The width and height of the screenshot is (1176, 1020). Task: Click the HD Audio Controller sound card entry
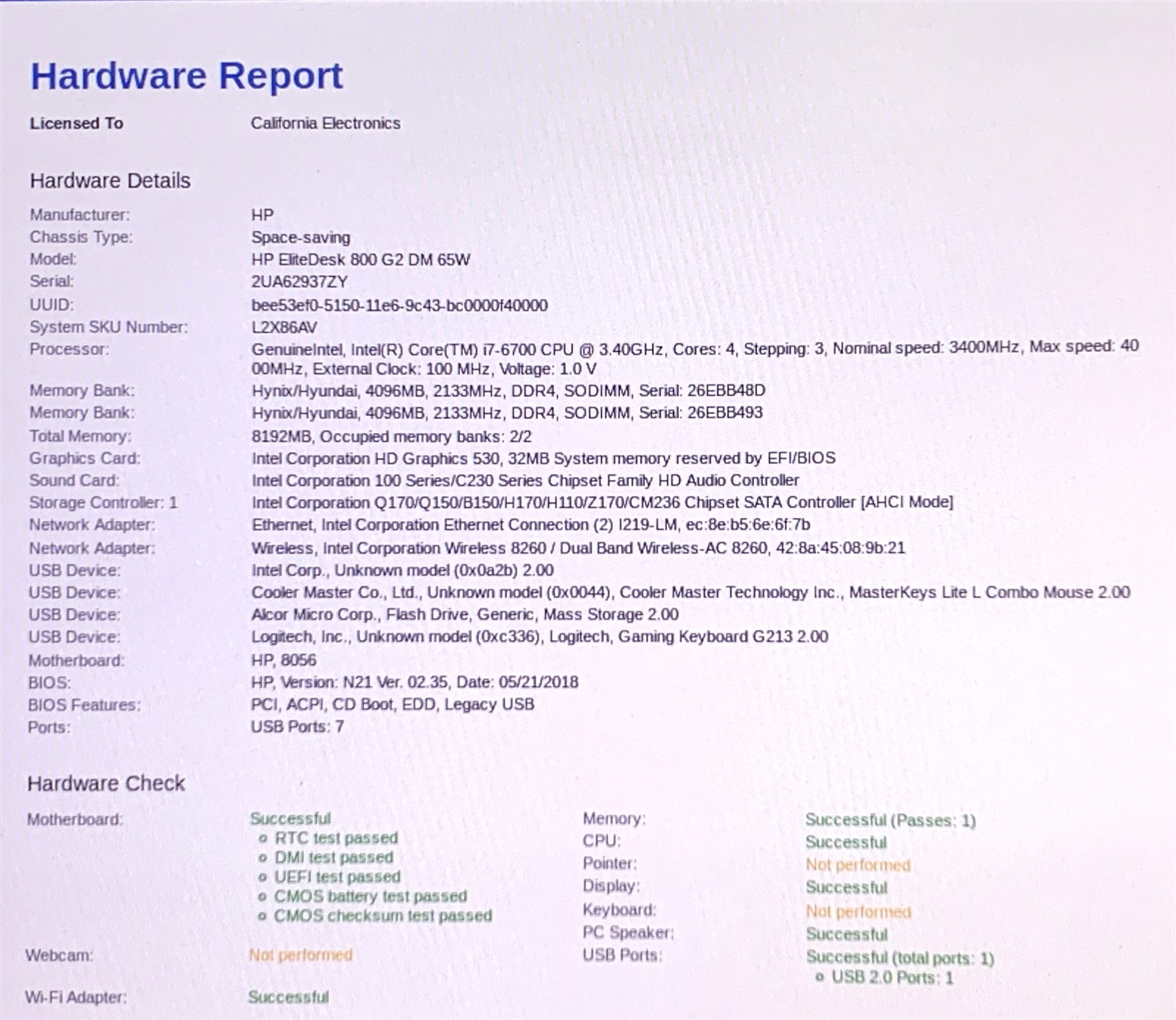[x=526, y=481]
